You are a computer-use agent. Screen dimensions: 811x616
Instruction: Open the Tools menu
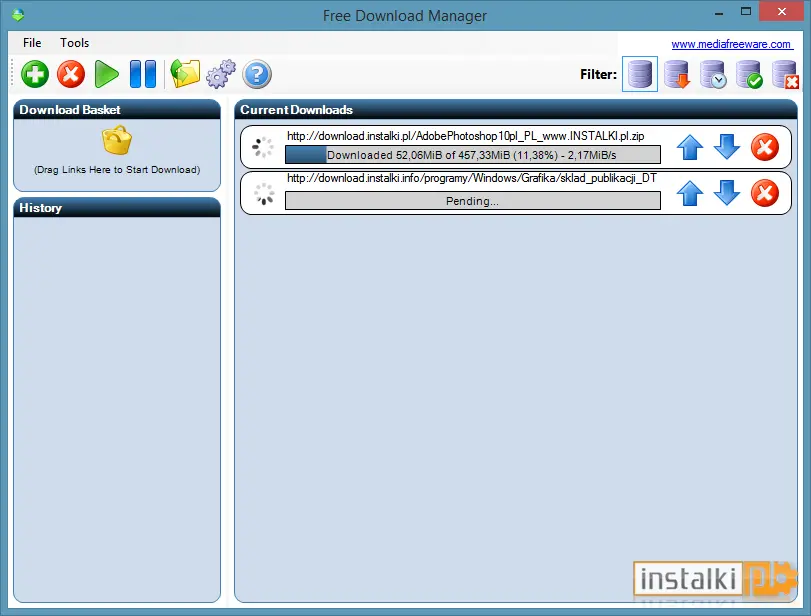[74, 43]
